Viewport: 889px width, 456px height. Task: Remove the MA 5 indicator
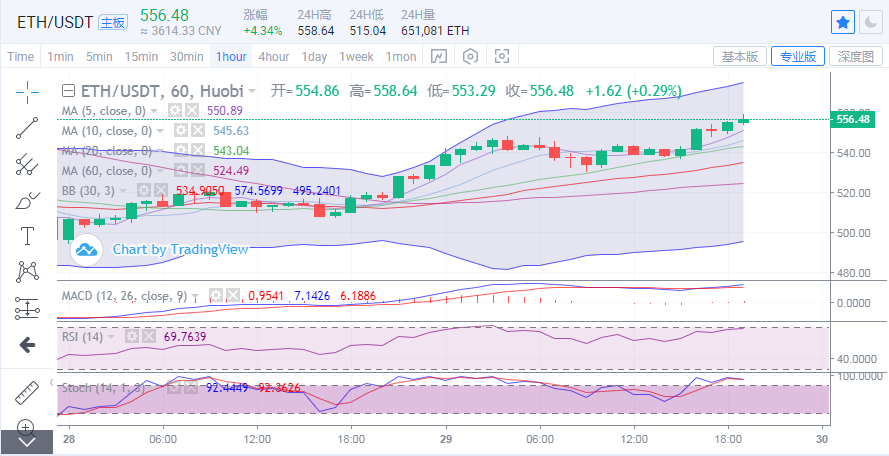coord(192,111)
